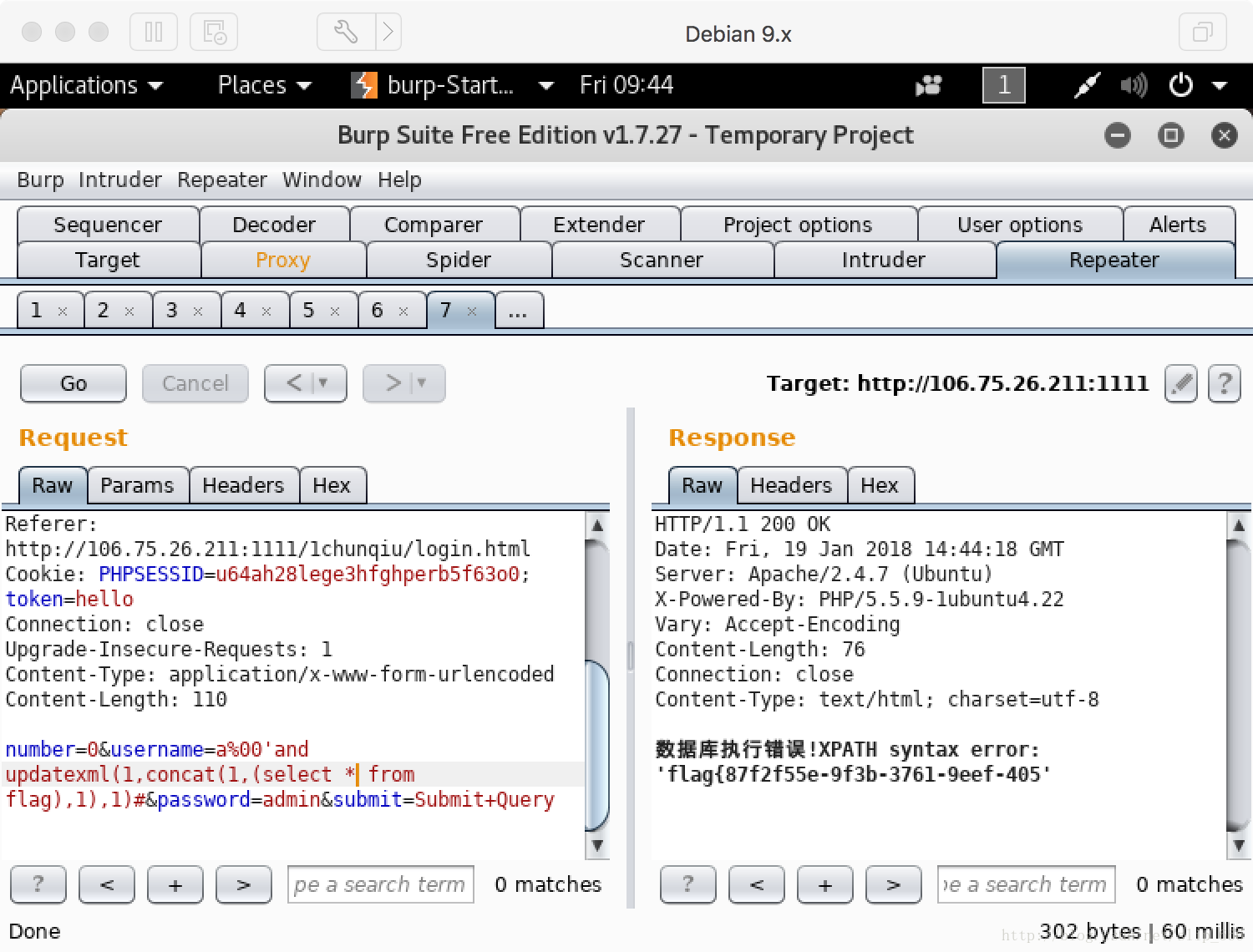
Task: Focus the request search term field
Action: pos(381,884)
